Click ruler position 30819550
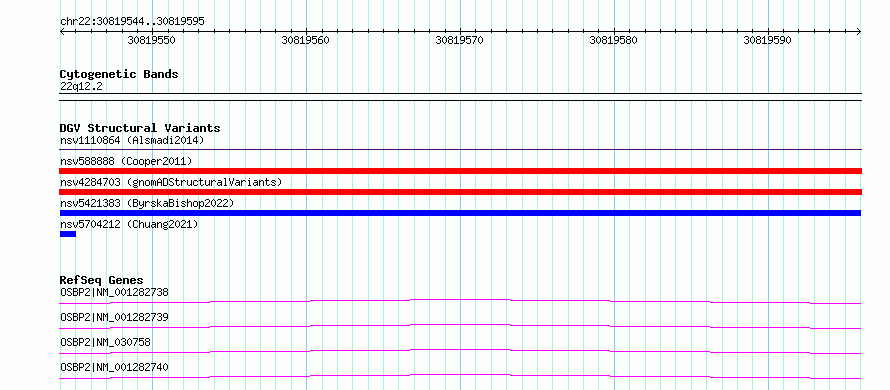 [152, 40]
